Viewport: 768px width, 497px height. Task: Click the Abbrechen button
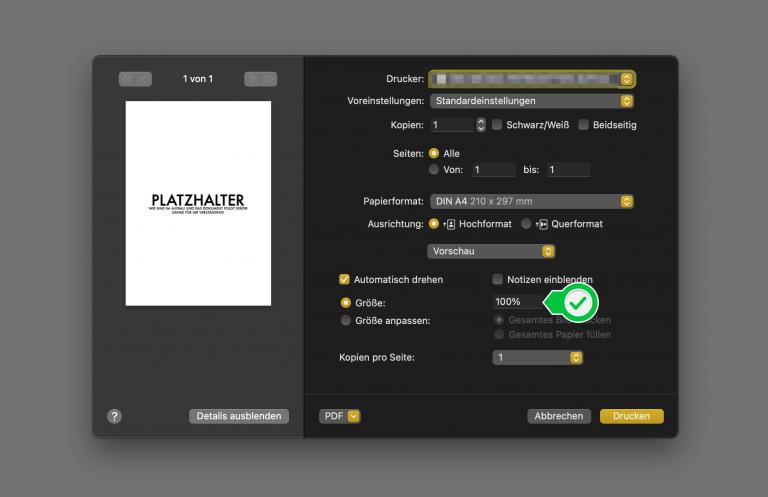[559, 416]
